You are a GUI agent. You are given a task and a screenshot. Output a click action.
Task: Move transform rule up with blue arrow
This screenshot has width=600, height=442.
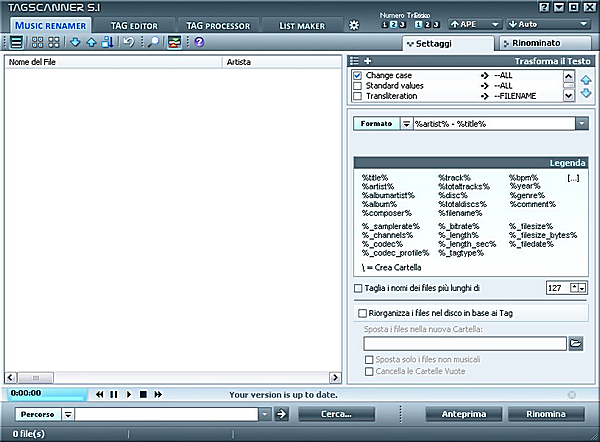point(586,80)
